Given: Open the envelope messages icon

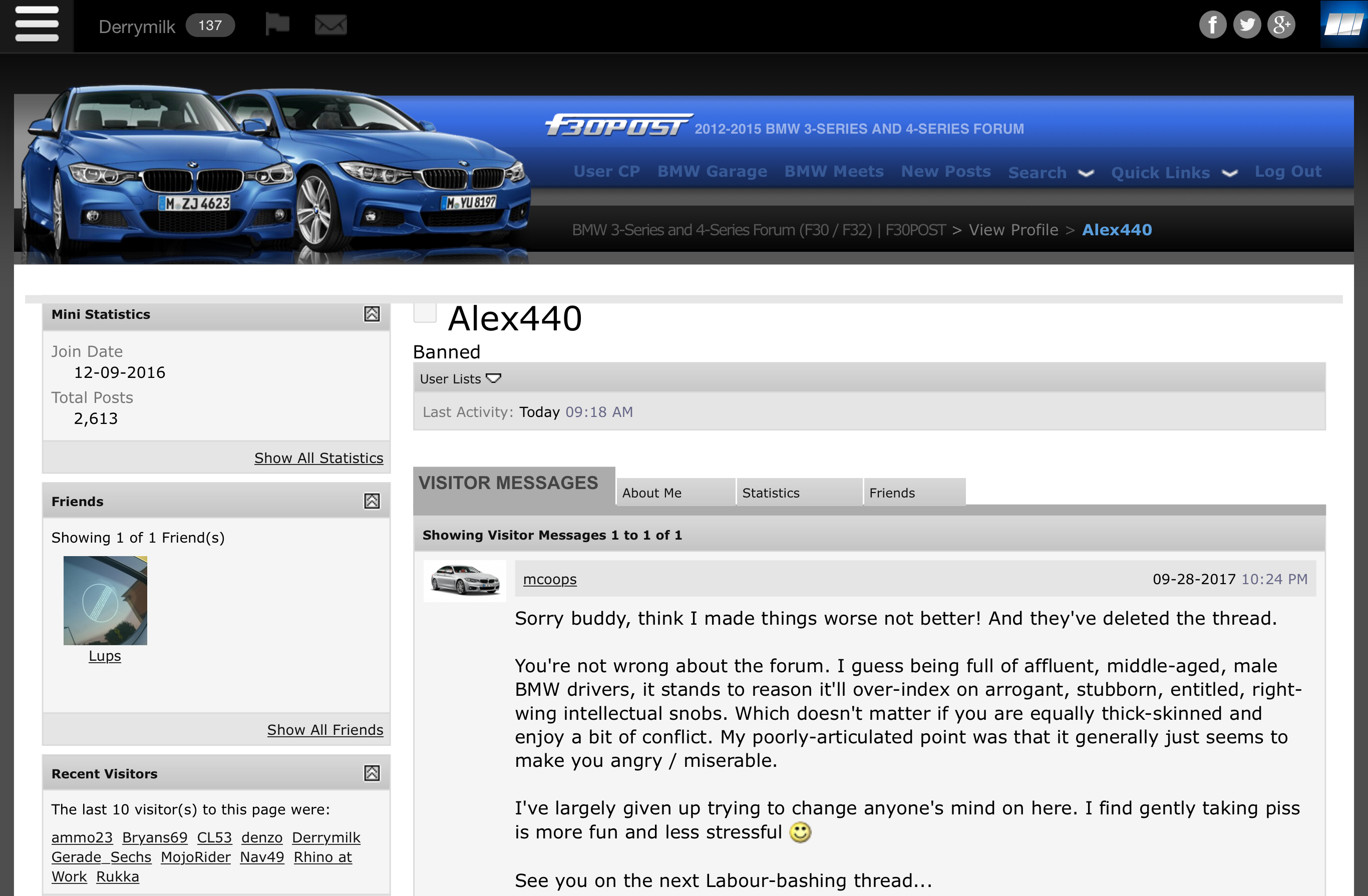Looking at the screenshot, I should (x=330, y=25).
